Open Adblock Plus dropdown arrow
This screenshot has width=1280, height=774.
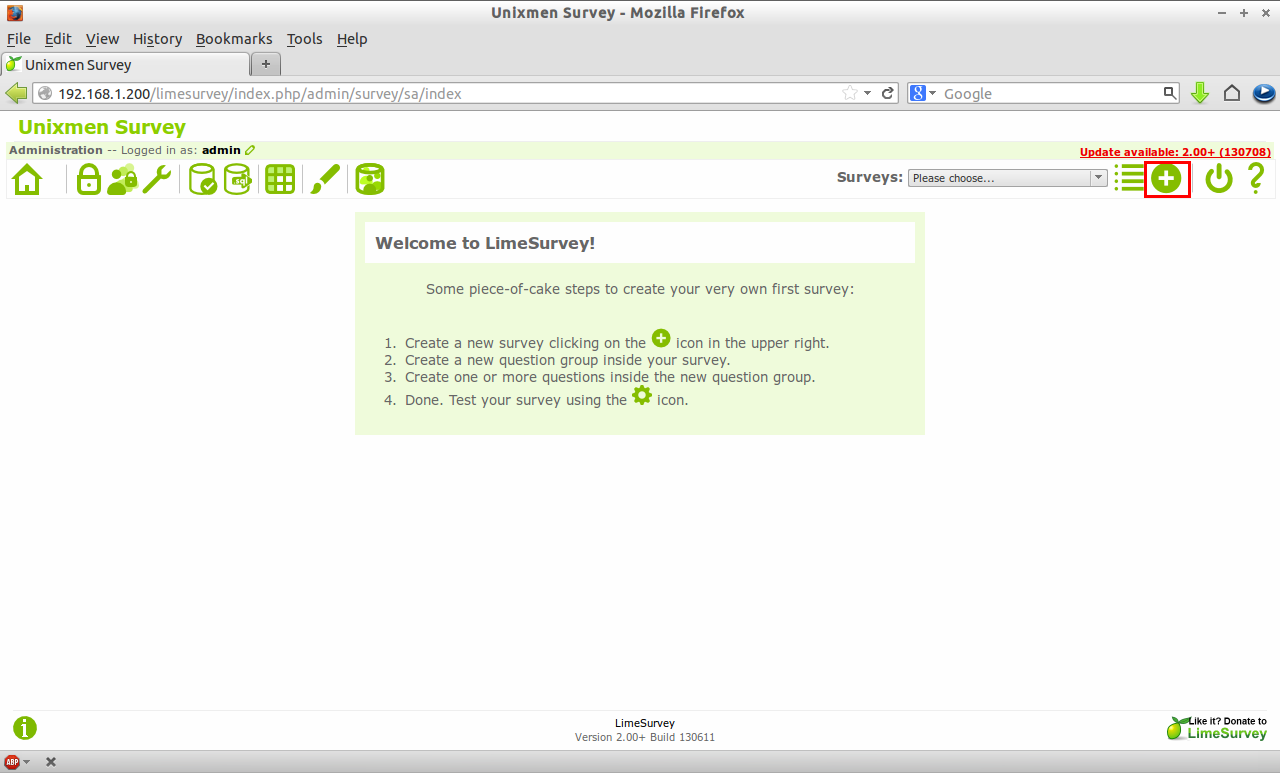[26, 762]
